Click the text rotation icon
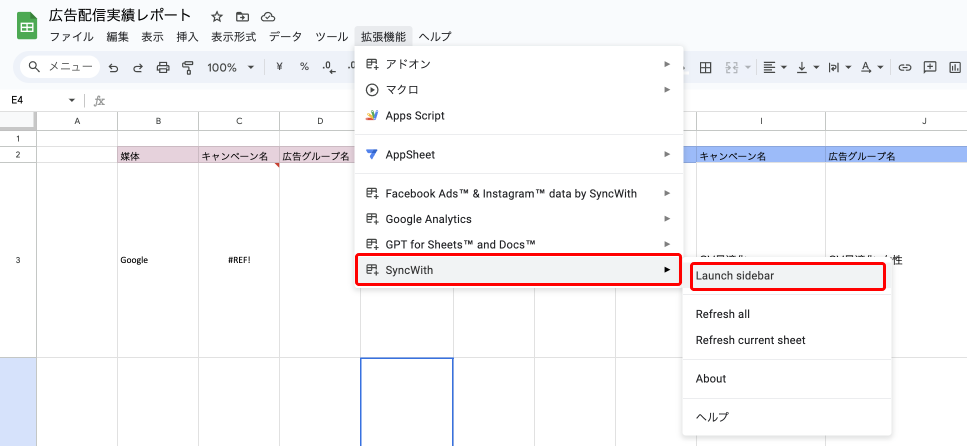Screen dimensions: 967x446 (x=866, y=68)
